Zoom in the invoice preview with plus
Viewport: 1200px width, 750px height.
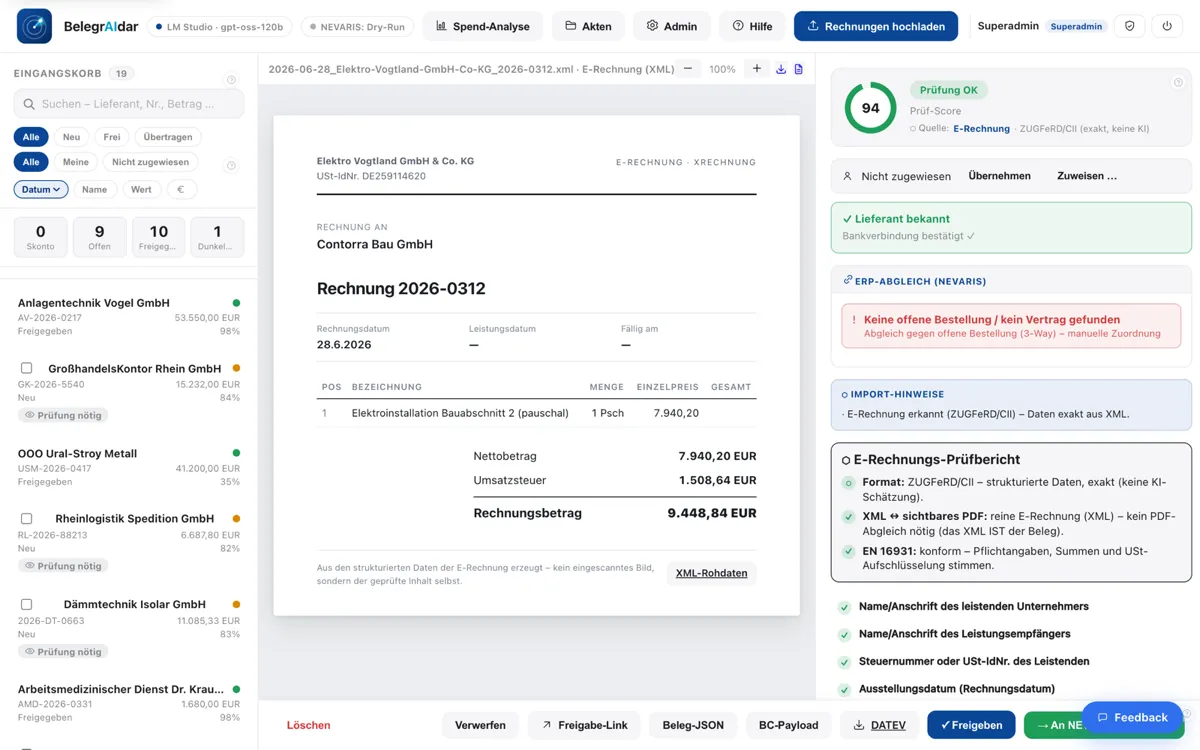[757, 69]
